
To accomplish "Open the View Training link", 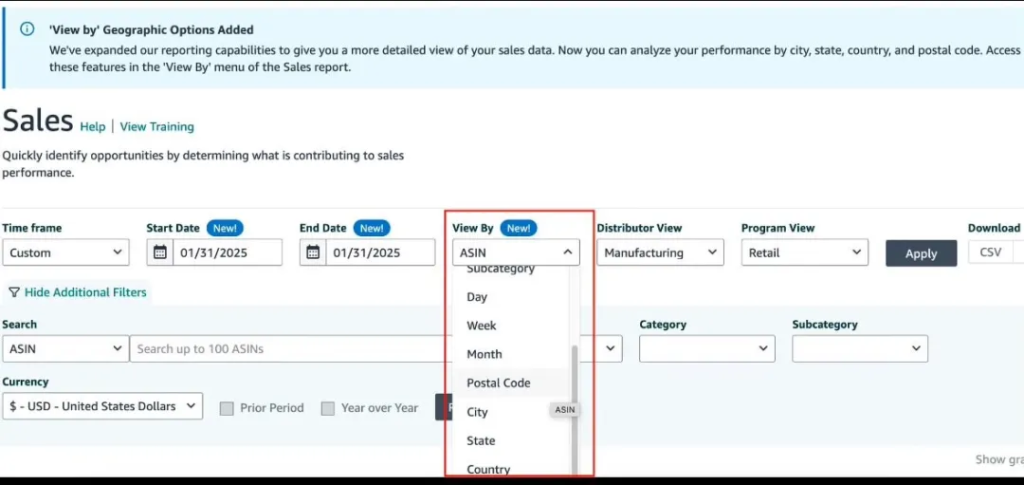I will tap(157, 127).
